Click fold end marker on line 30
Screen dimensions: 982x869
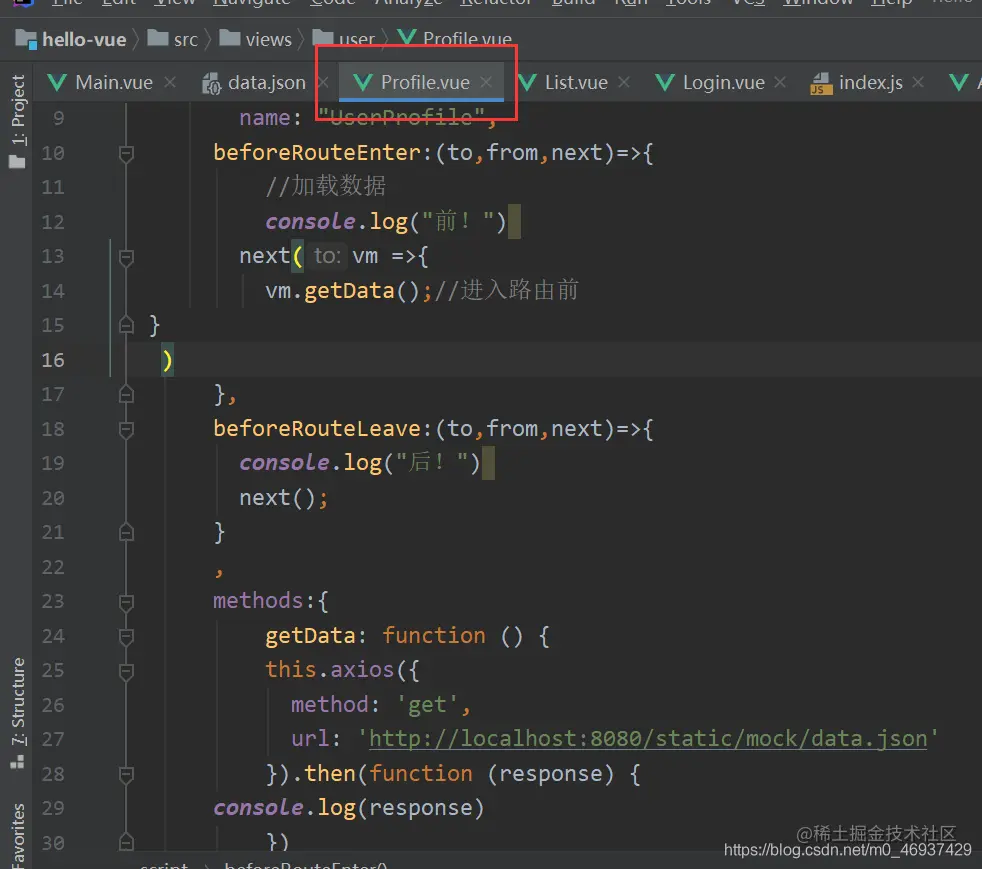[126, 843]
